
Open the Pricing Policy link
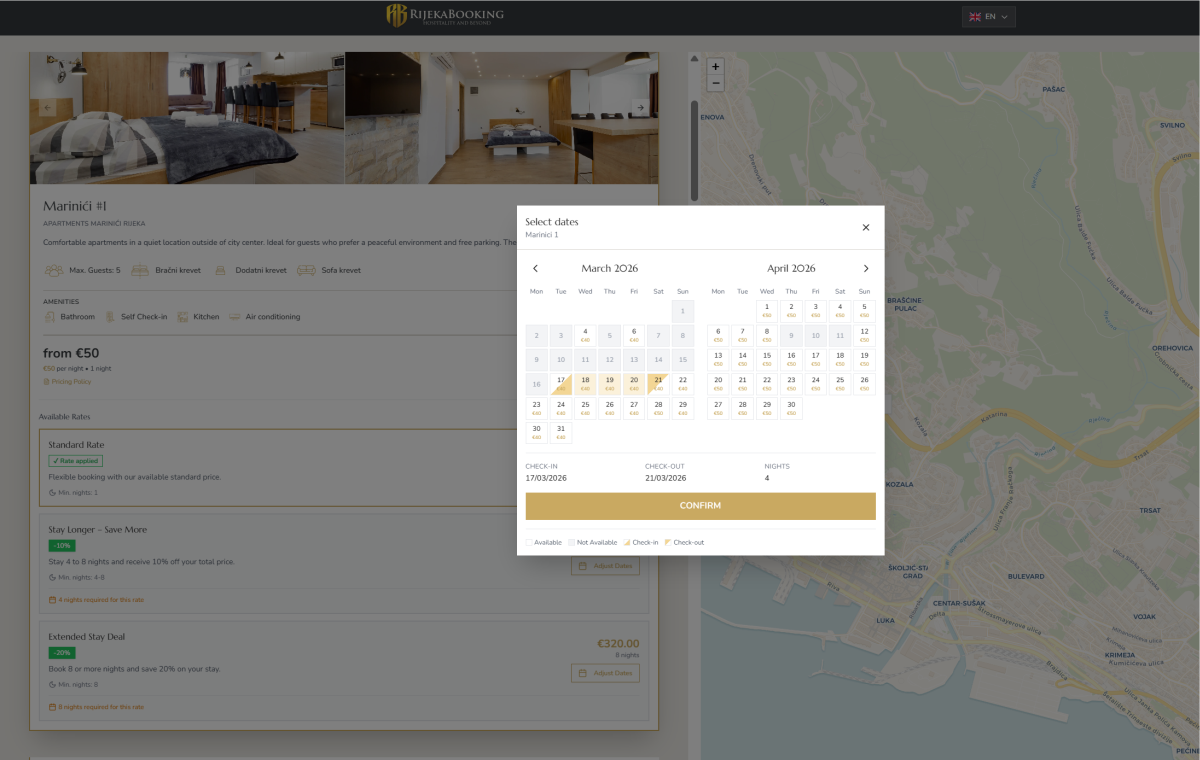67,382
